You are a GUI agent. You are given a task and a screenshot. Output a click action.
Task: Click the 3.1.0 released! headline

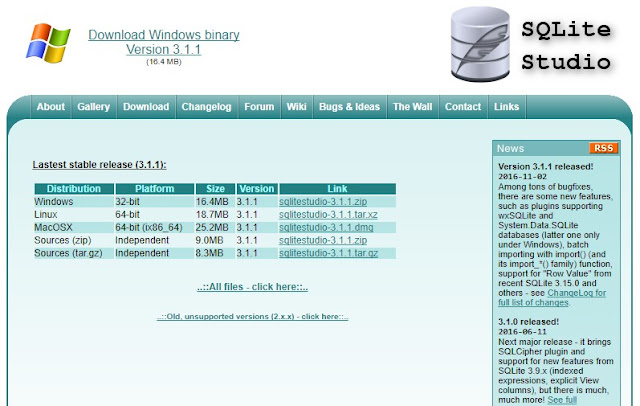[x=529, y=322]
